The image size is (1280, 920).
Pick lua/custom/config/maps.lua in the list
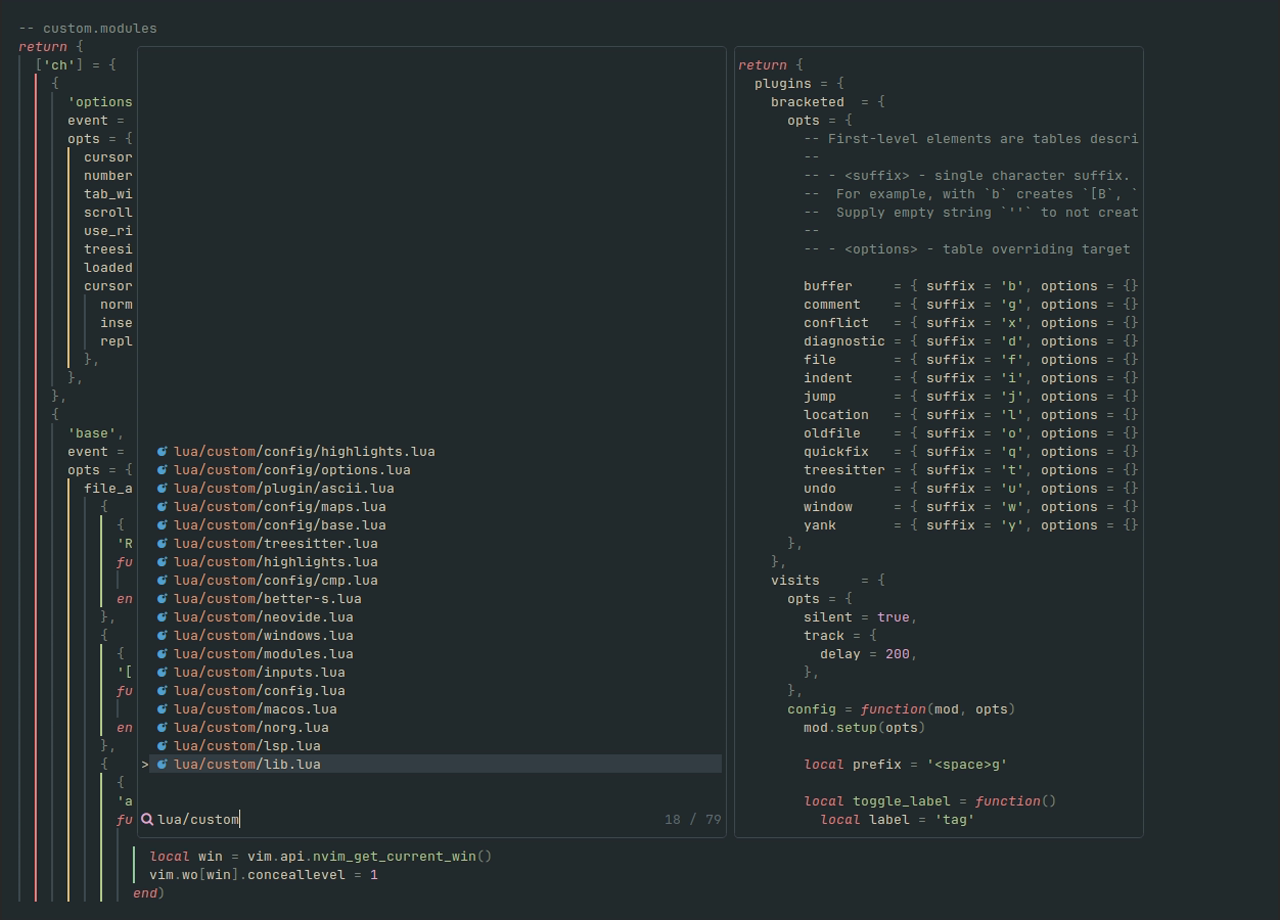click(x=280, y=507)
